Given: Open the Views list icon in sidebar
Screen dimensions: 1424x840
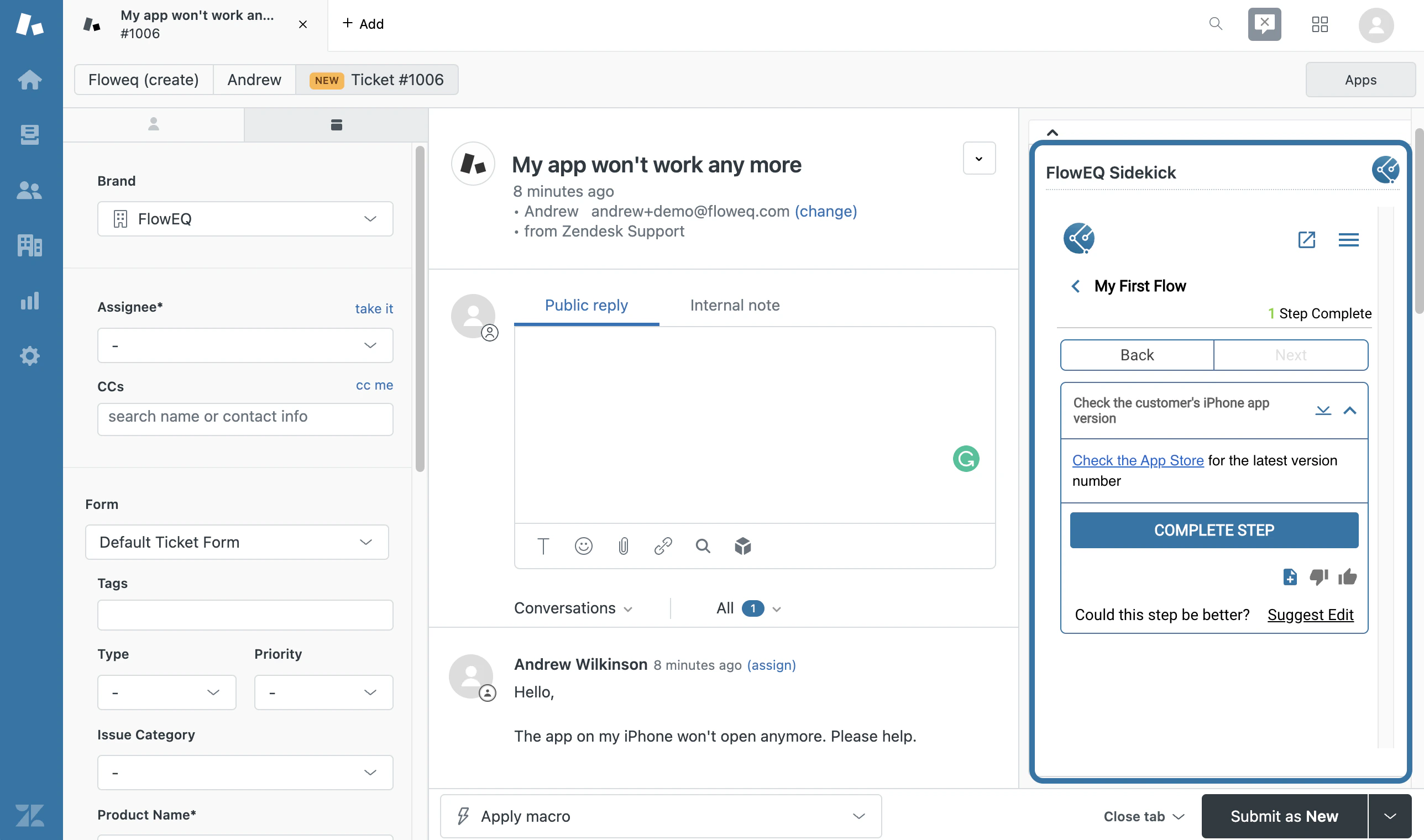Looking at the screenshot, I should 30,135.
